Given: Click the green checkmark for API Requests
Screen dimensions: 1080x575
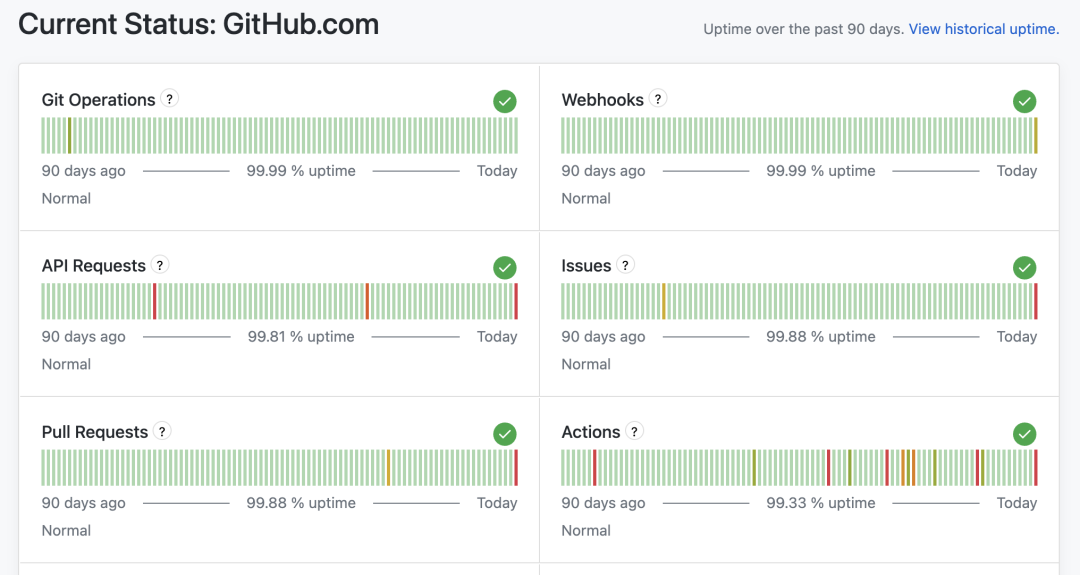Looking at the screenshot, I should click(x=505, y=267).
